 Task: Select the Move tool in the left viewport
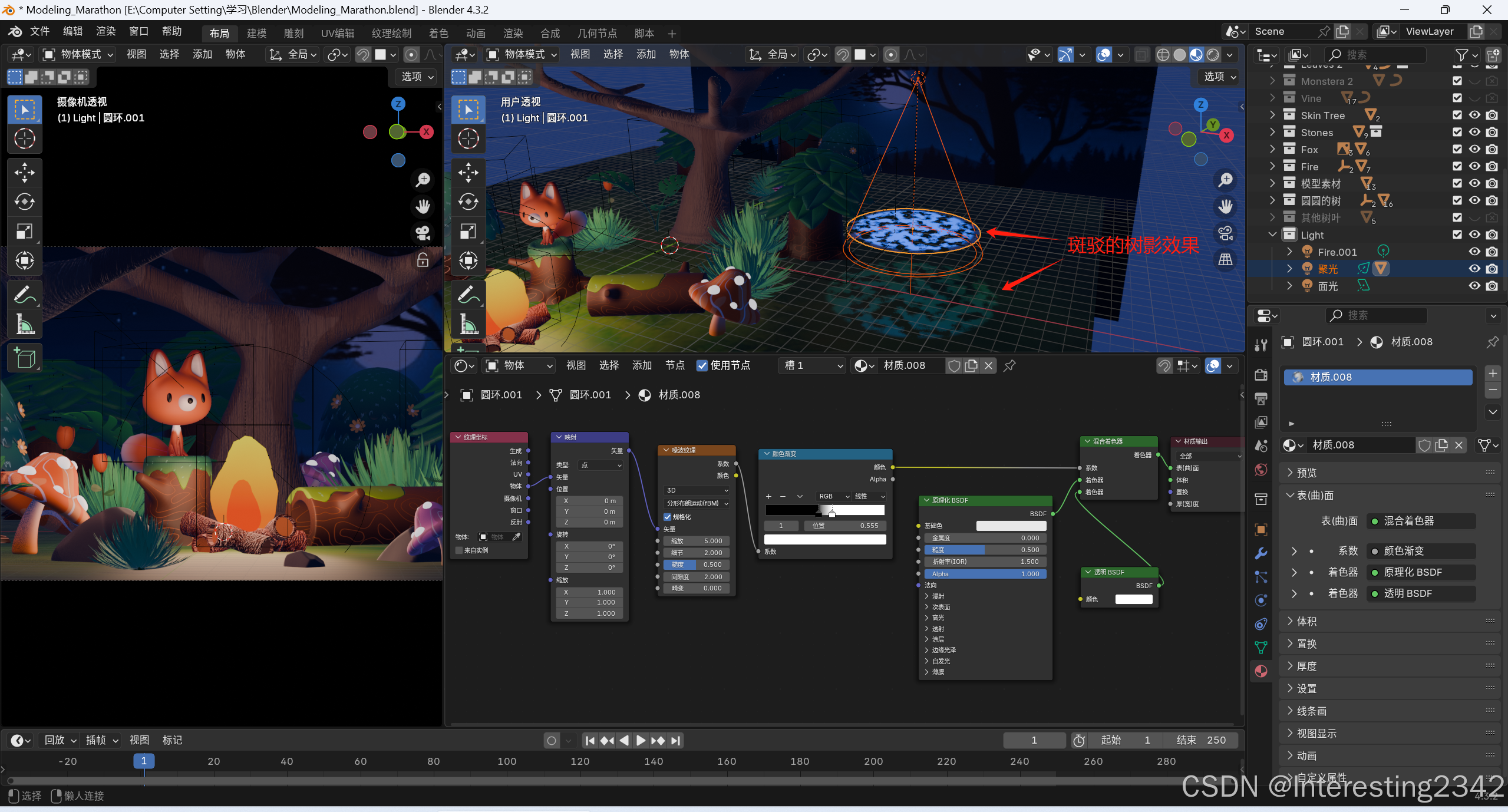tap(24, 173)
